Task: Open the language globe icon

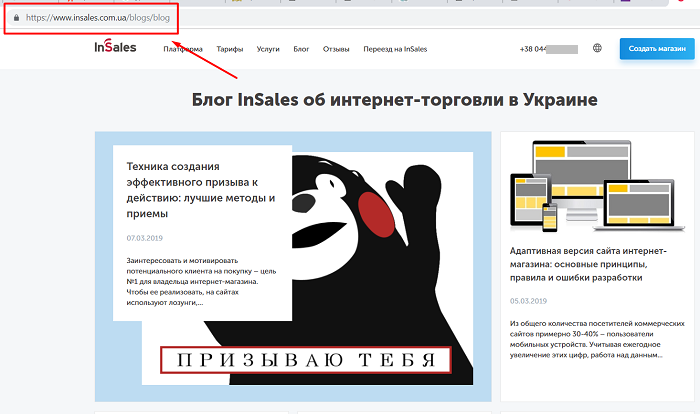Action: tap(597, 48)
